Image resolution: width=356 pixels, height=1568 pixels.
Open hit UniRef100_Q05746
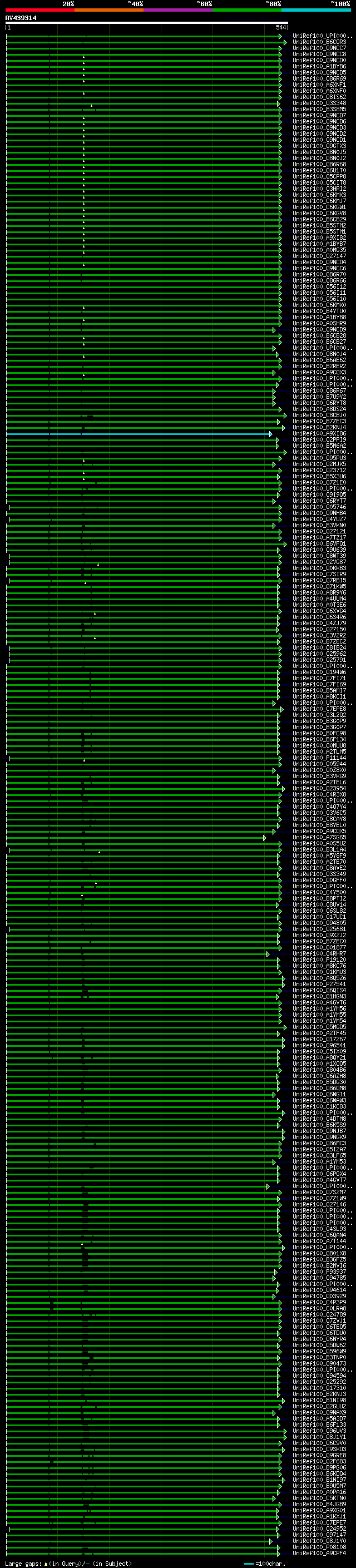[319, 507]
